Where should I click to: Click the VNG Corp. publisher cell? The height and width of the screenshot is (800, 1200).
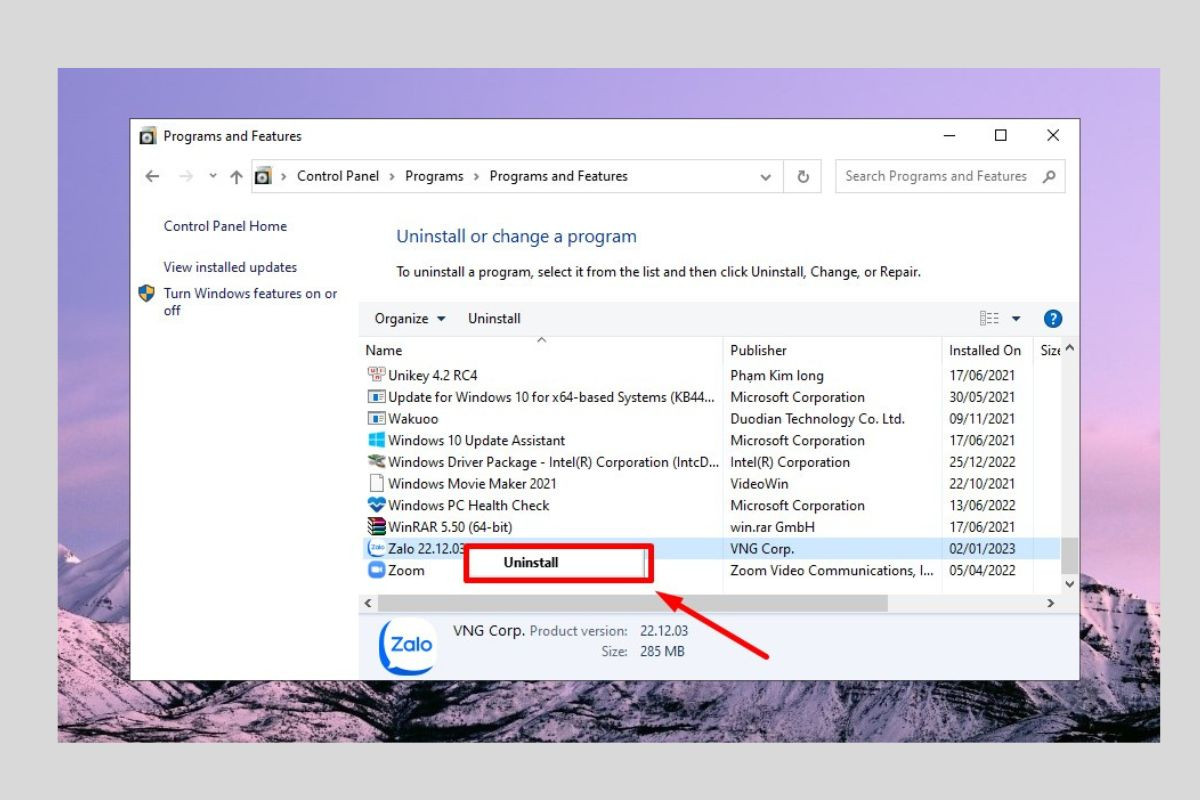coord(762,548)
